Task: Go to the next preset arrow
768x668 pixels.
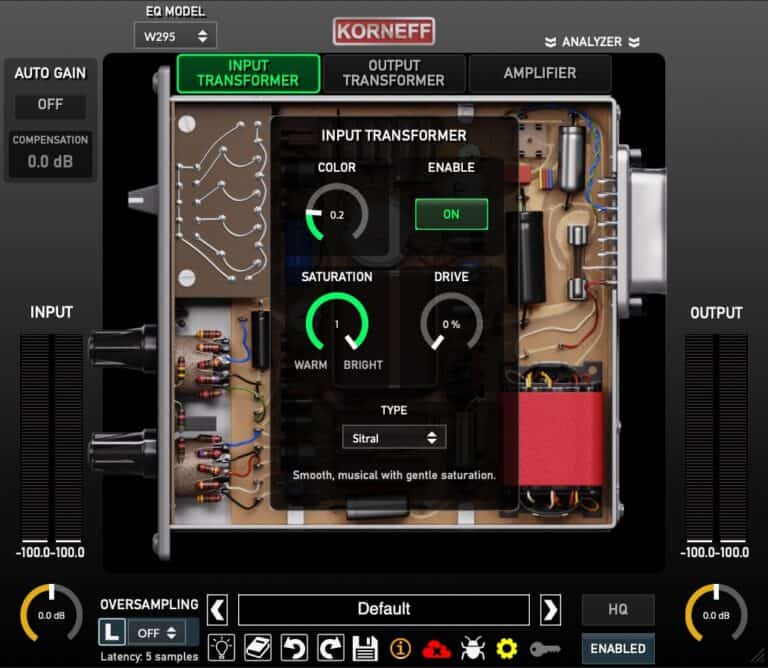Action: click(x=550, y=609)
